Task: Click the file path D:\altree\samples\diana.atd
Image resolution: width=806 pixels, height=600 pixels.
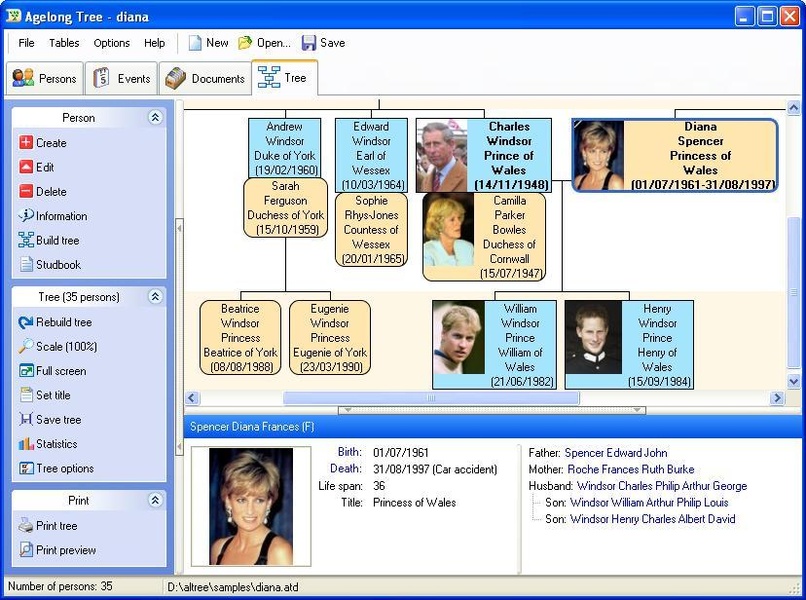Action: point(232,587)
